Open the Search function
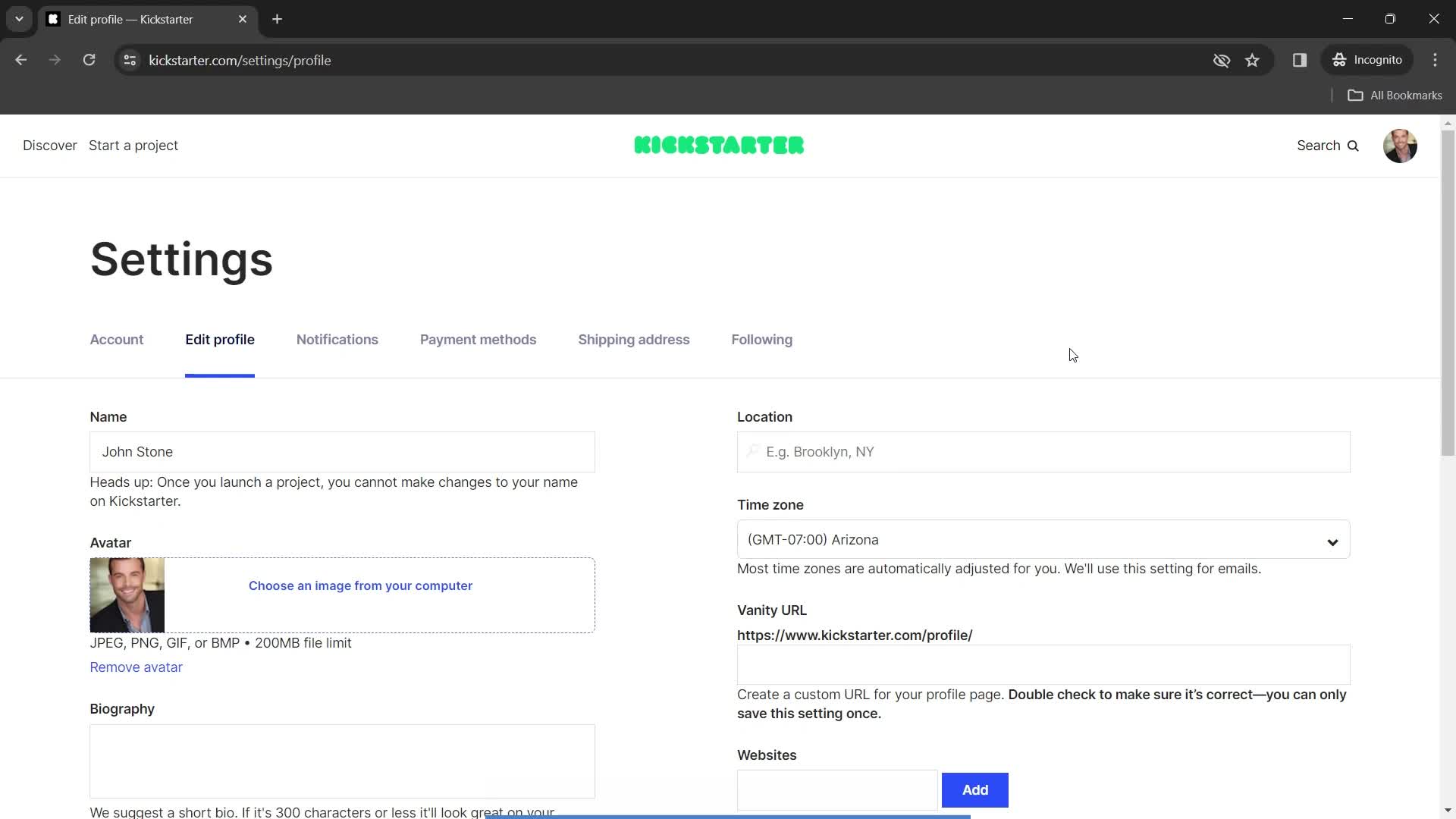Viewport: 1456px width, 819px height. (1328, 145)
